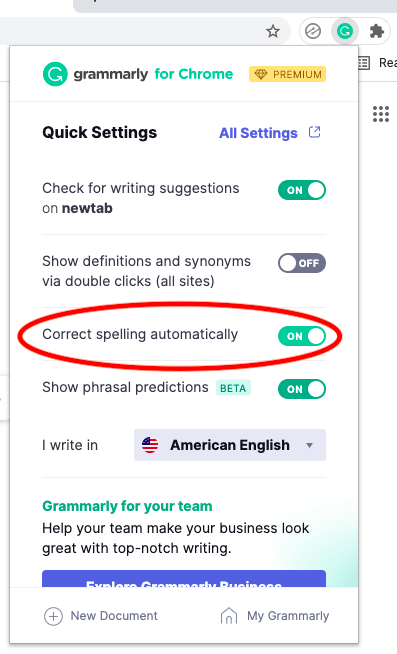Disable Show phrasal predictions toggle
The height and width of the screenshot is (654, 397).
click(302, 389)
